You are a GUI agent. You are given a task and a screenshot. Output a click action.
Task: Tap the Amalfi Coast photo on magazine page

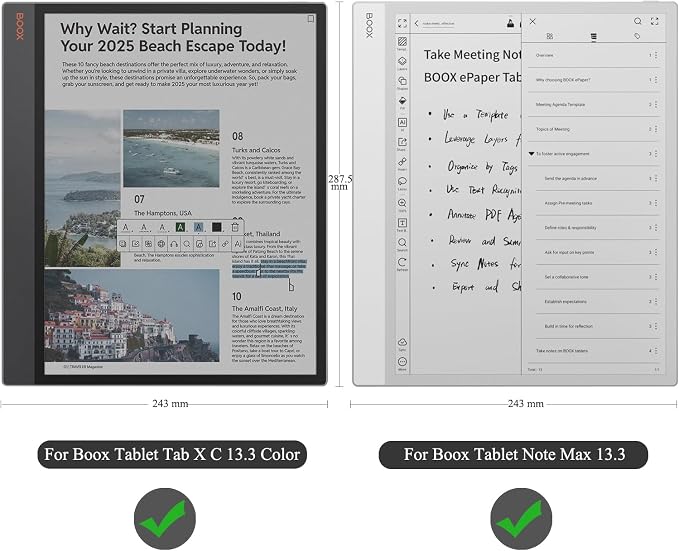(132, 315)
